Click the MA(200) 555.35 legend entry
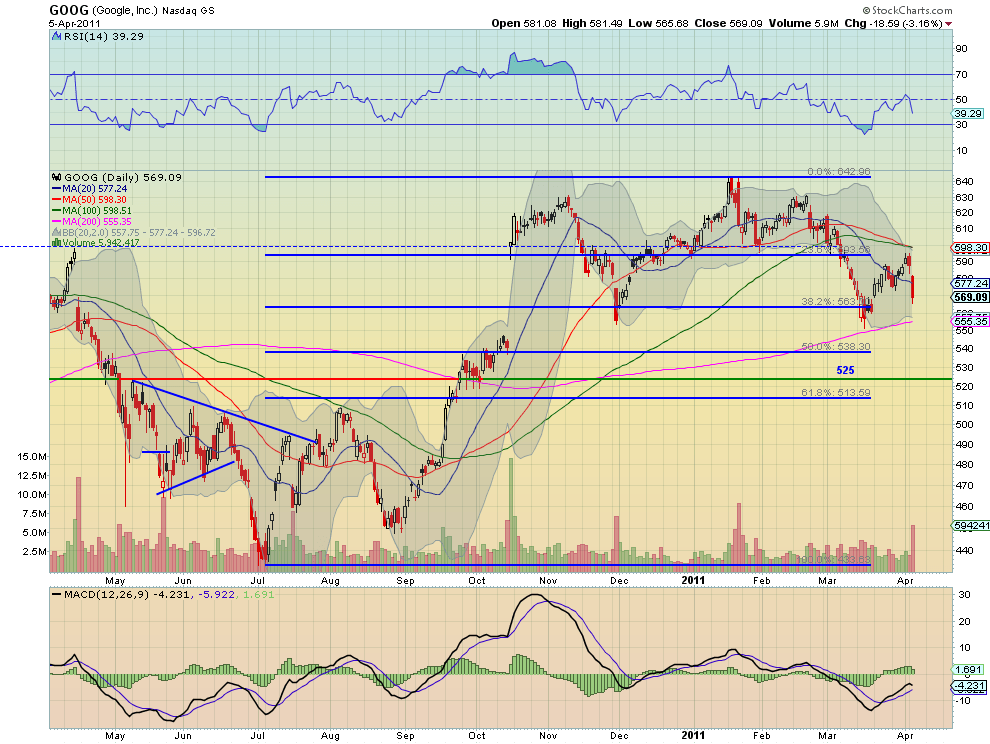 pos(92,222)
